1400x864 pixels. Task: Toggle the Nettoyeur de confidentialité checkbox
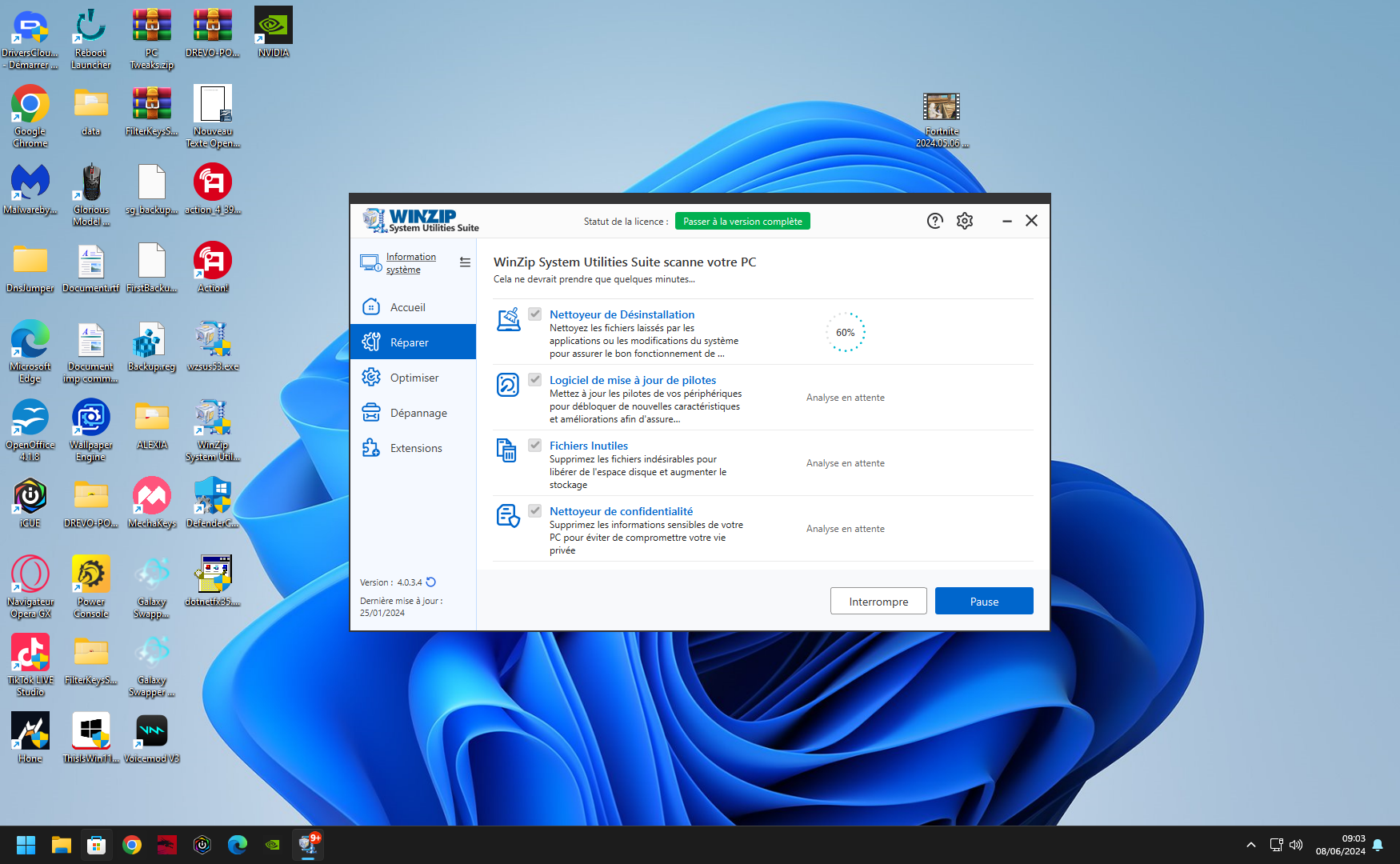pos(535,511)
